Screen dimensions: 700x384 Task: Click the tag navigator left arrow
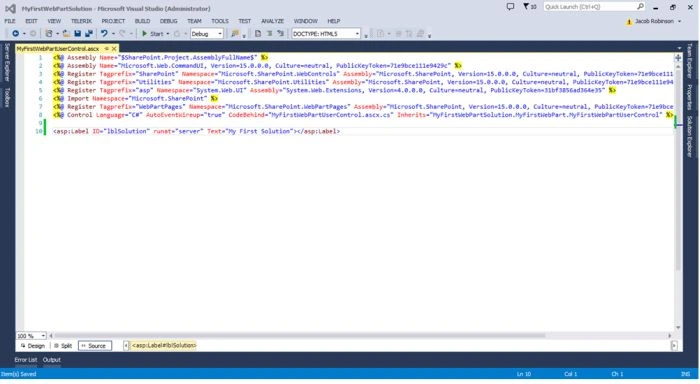[126, 345]
